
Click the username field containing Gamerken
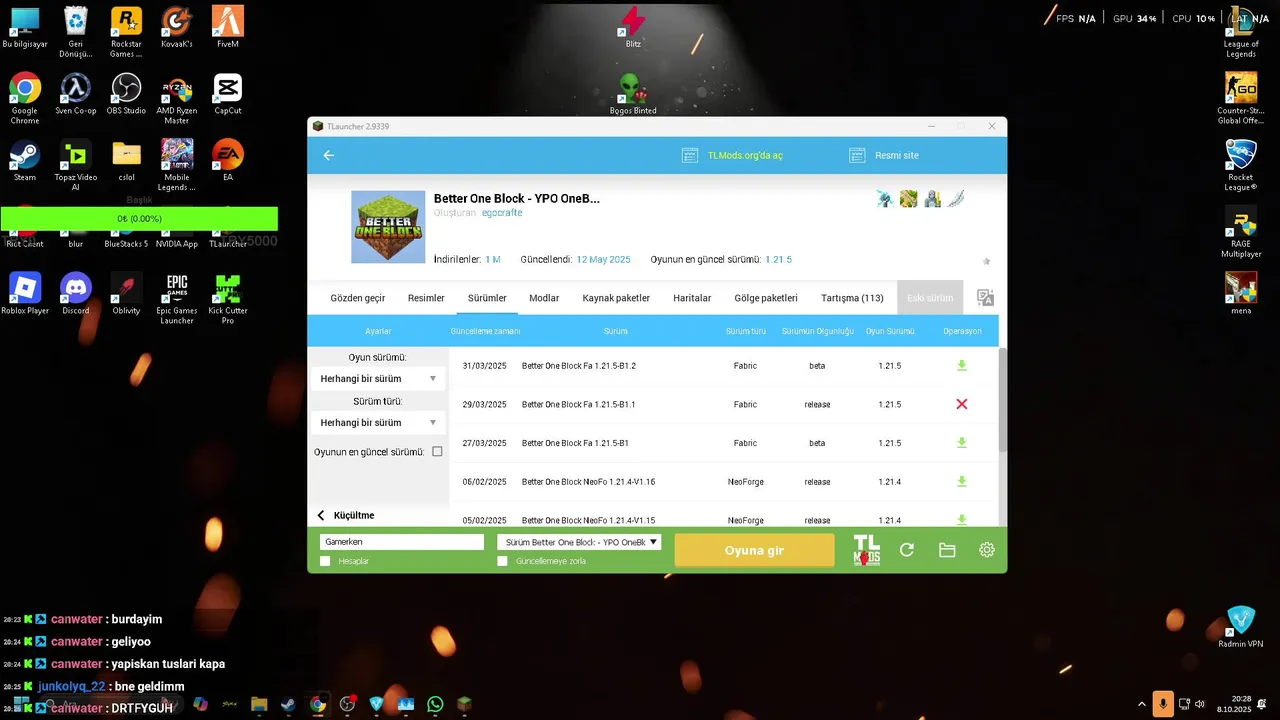pos(402,542)
